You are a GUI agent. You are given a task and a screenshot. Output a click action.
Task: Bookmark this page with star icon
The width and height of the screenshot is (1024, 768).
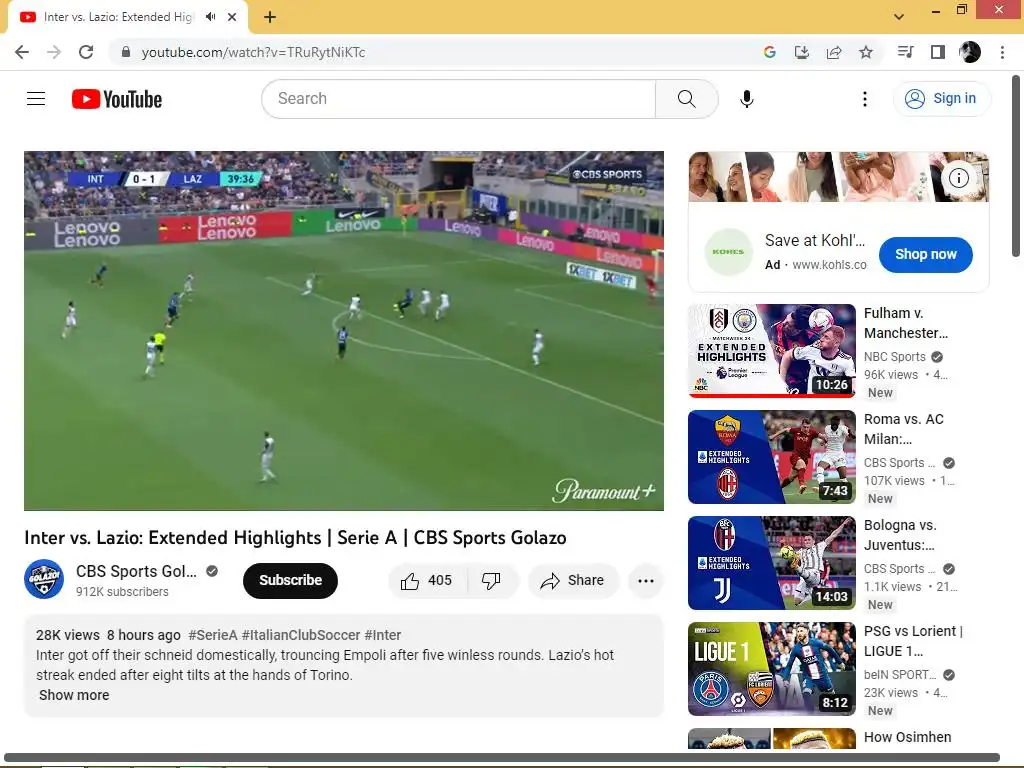pyautogui.click(x=866, y=52)
